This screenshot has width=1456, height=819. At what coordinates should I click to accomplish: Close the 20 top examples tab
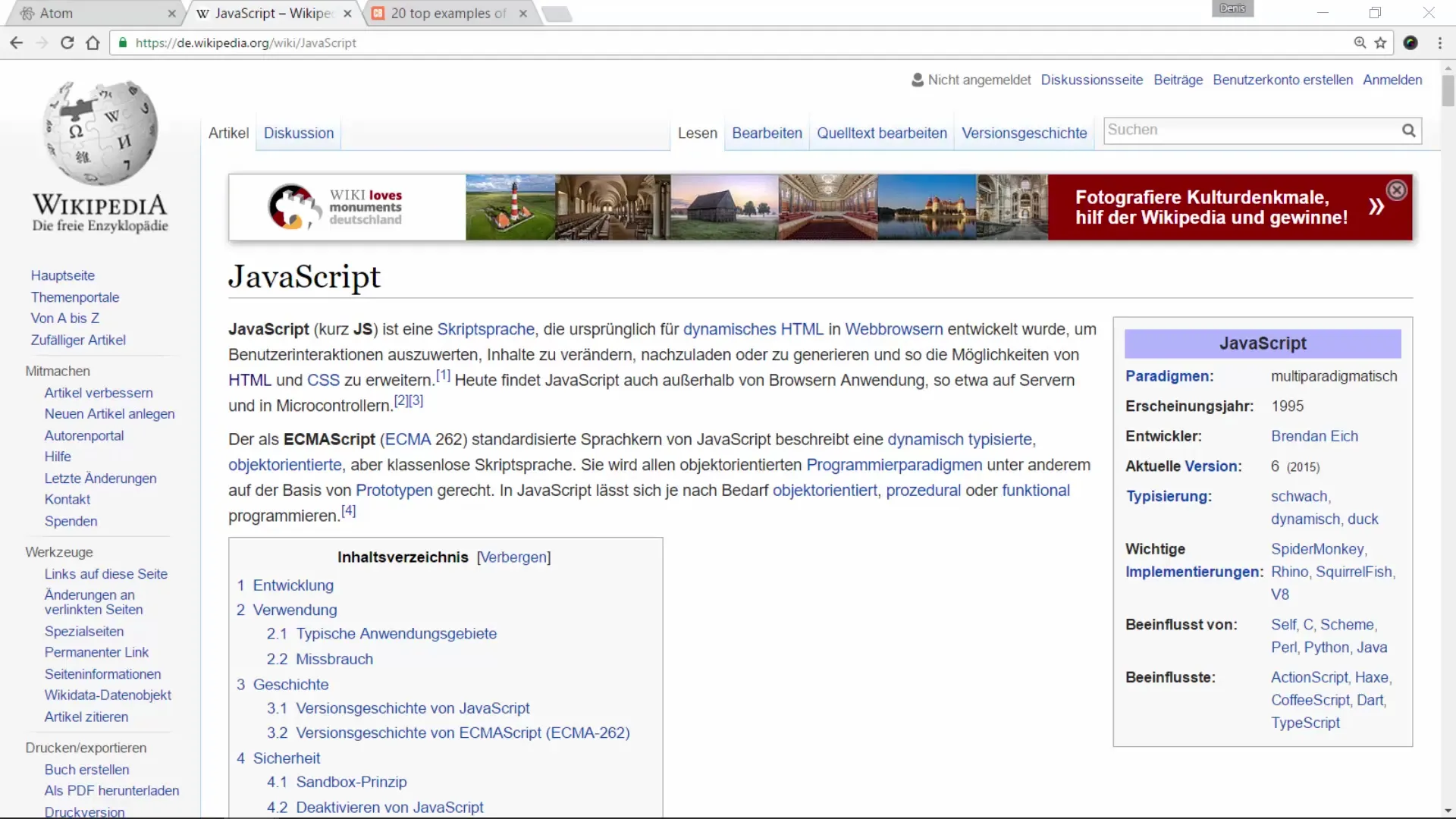click(523, 14)
